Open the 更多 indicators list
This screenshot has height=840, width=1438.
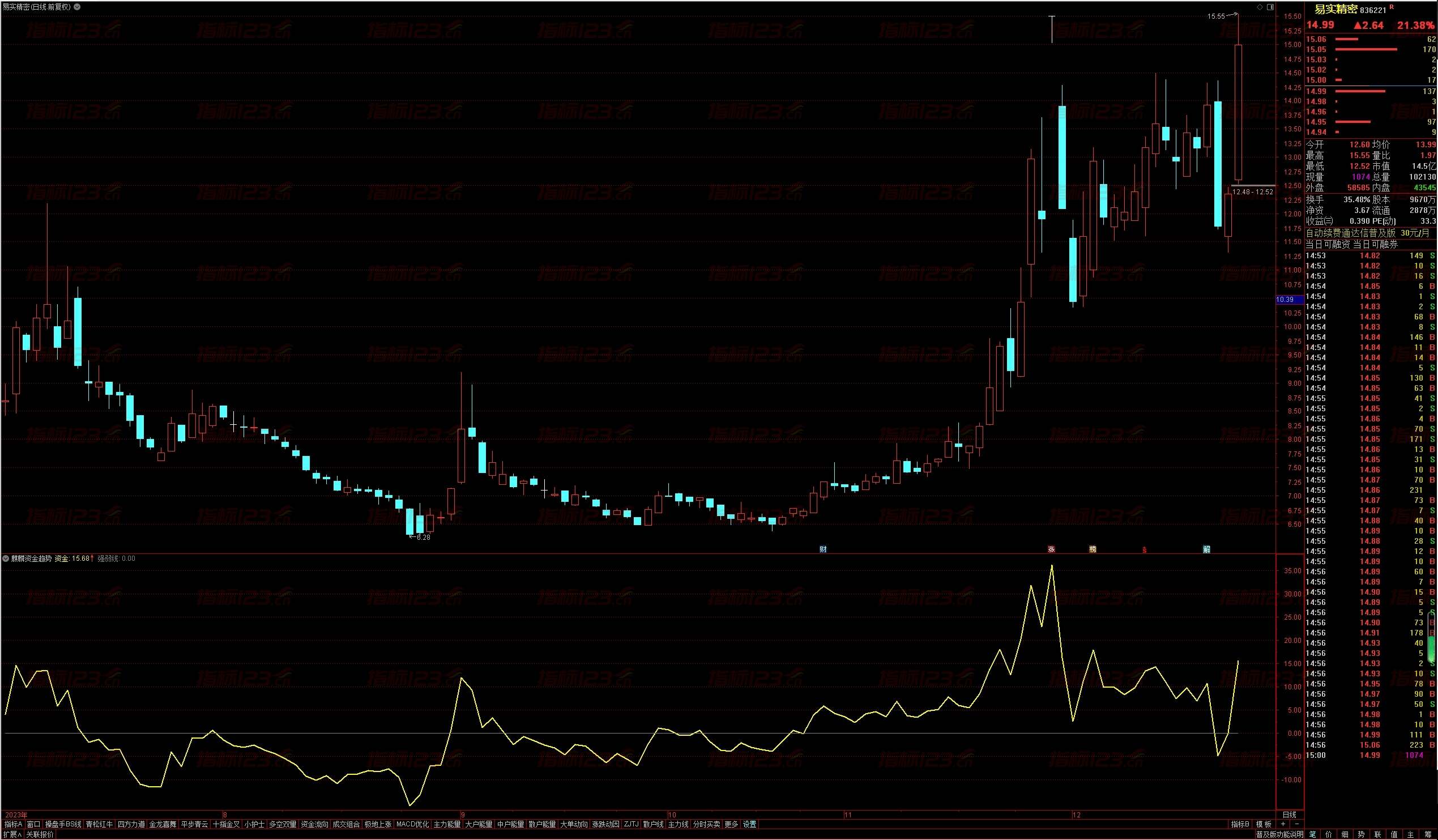click(731, 824)
